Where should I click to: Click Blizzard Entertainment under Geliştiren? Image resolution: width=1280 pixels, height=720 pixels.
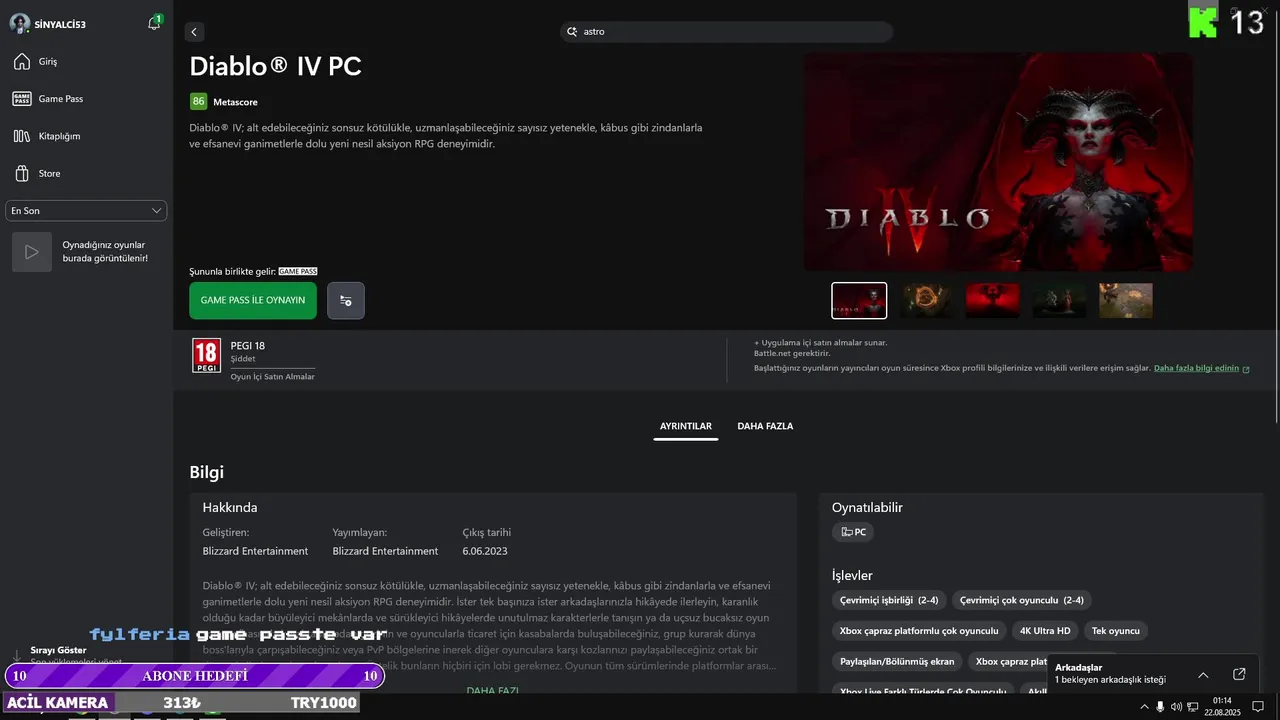pyautogui.click(x=255, y=551)
